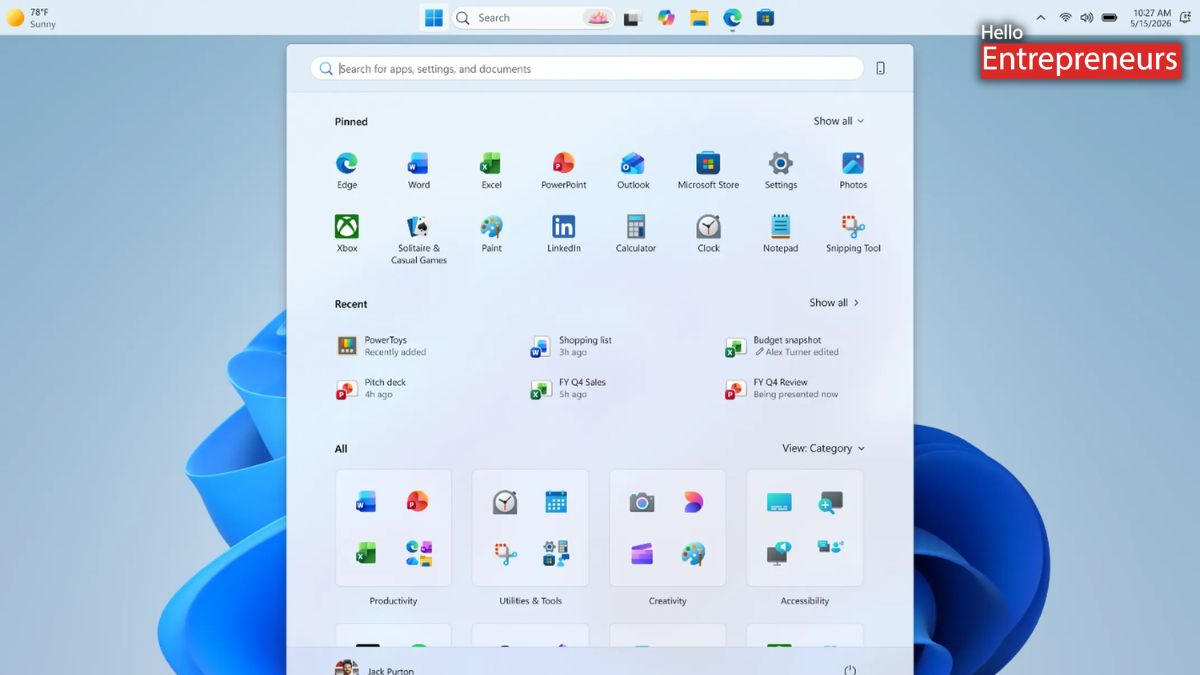The image size is (1200, 675).
Task: Open File Explorer from the taskbar
Action: (699, 18)
